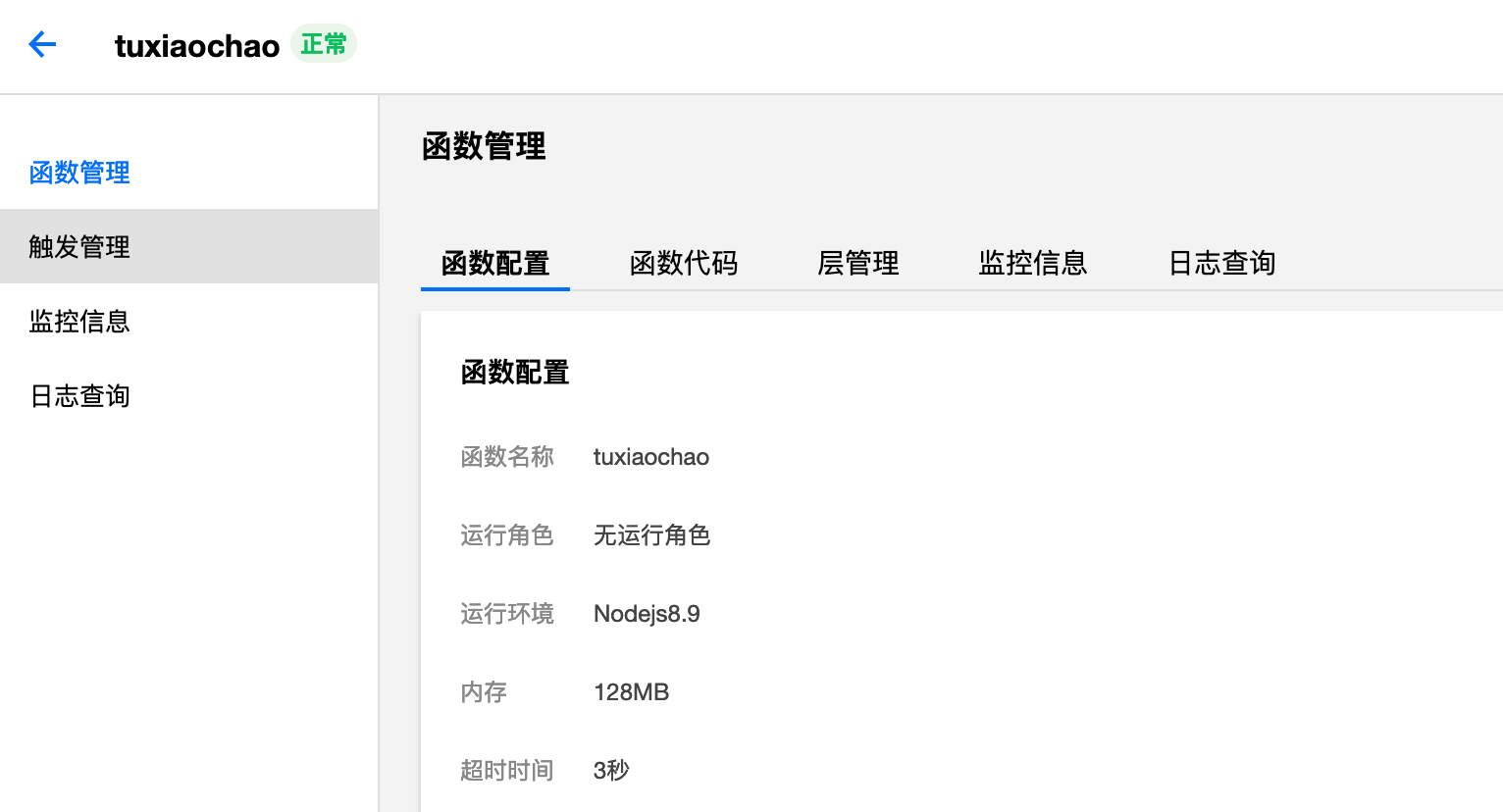Switch to the 函数配置 tab
The width and height of the screenshot is (1503, 812).
click(x=495, y=263)
